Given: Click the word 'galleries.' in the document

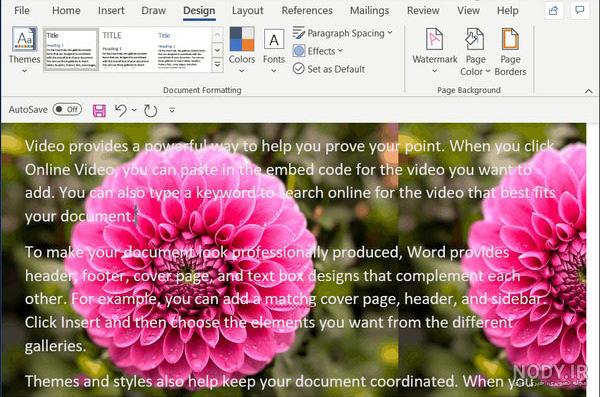Looking at the screenshot, I should coord(55,346).
